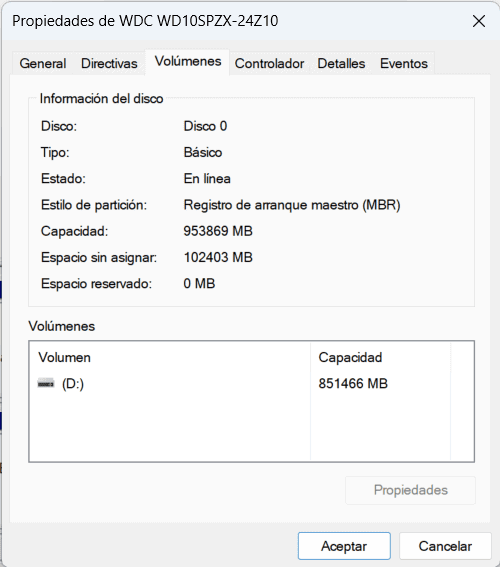The image size is (500, 567).
Task: Click the Espacio sin asignar label
Action: [x=99, y=257]
